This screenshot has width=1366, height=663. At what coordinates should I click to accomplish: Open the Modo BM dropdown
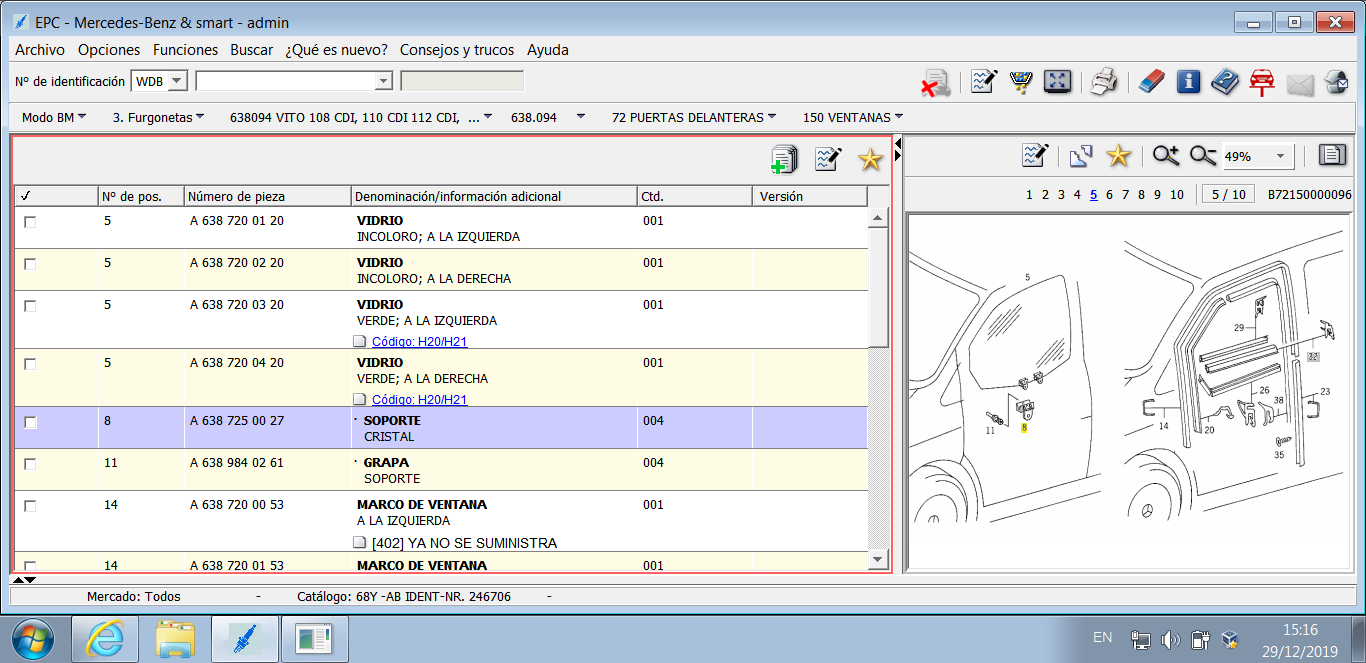coord(54,117)
